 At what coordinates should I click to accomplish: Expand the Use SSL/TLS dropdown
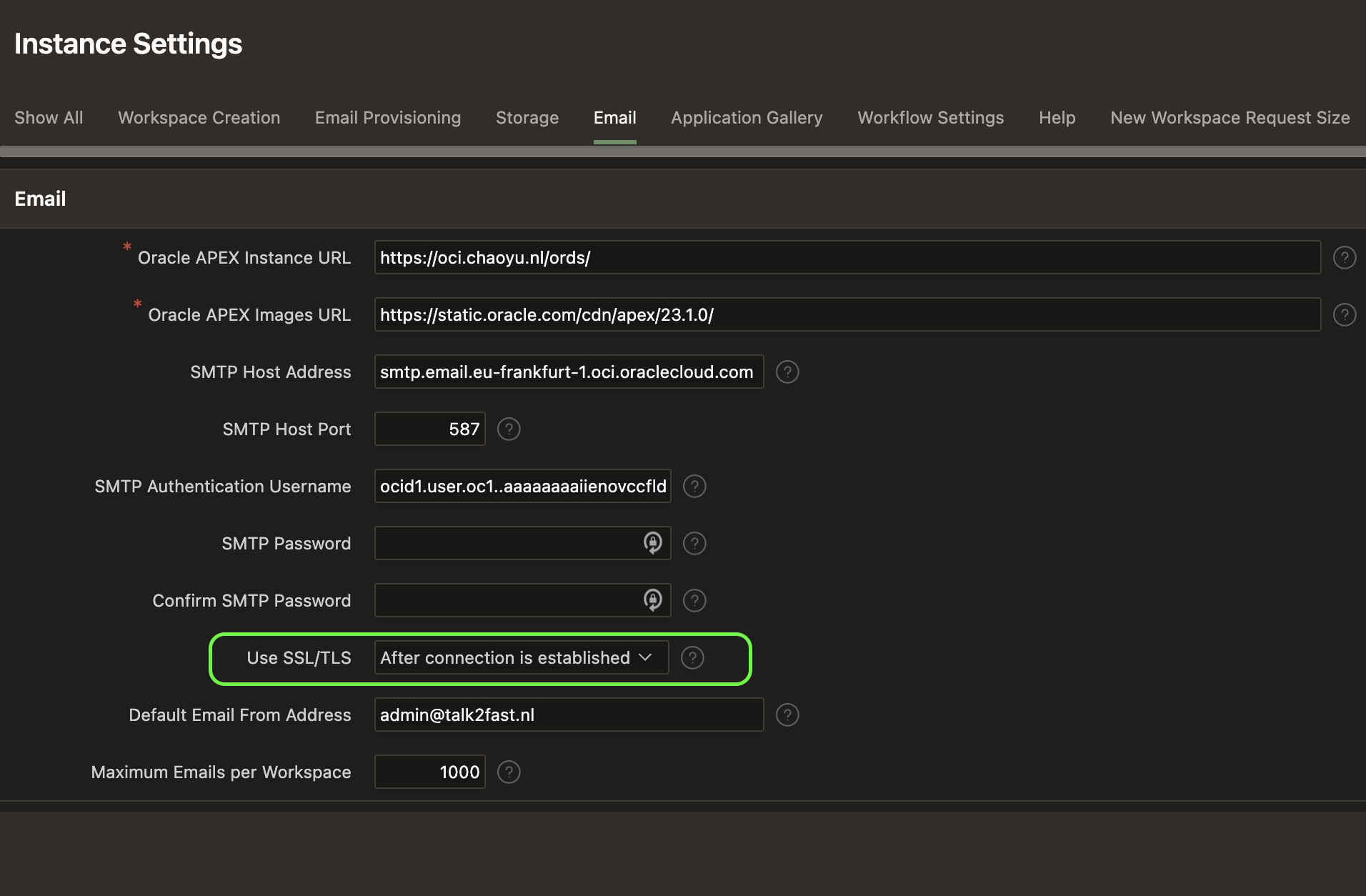pos(521,657)
